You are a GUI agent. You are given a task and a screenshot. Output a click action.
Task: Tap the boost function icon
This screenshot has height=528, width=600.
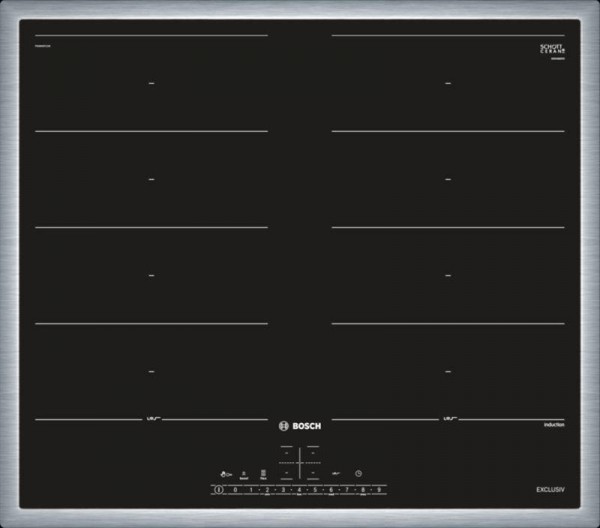coord(244,475)
